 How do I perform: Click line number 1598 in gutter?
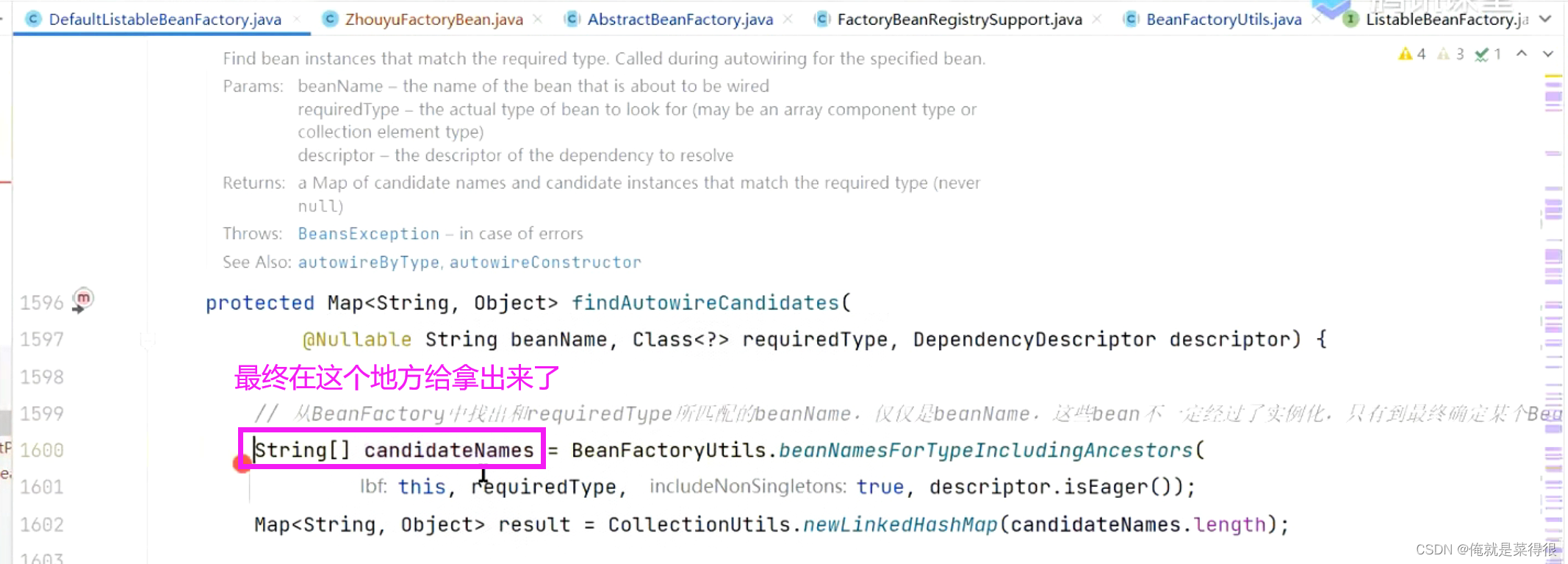[42, 377]
